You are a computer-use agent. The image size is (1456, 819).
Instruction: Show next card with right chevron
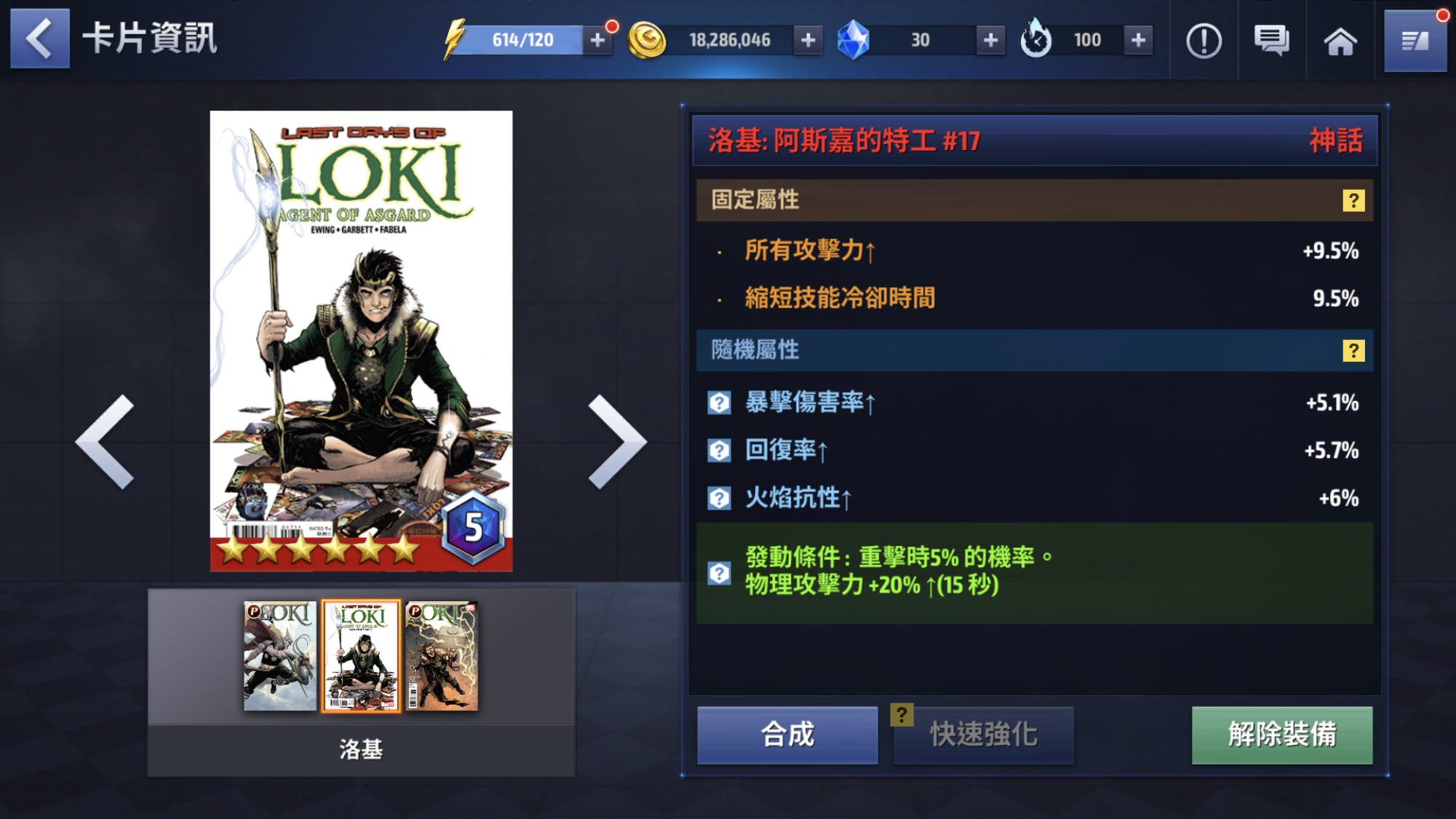point(616,441)
